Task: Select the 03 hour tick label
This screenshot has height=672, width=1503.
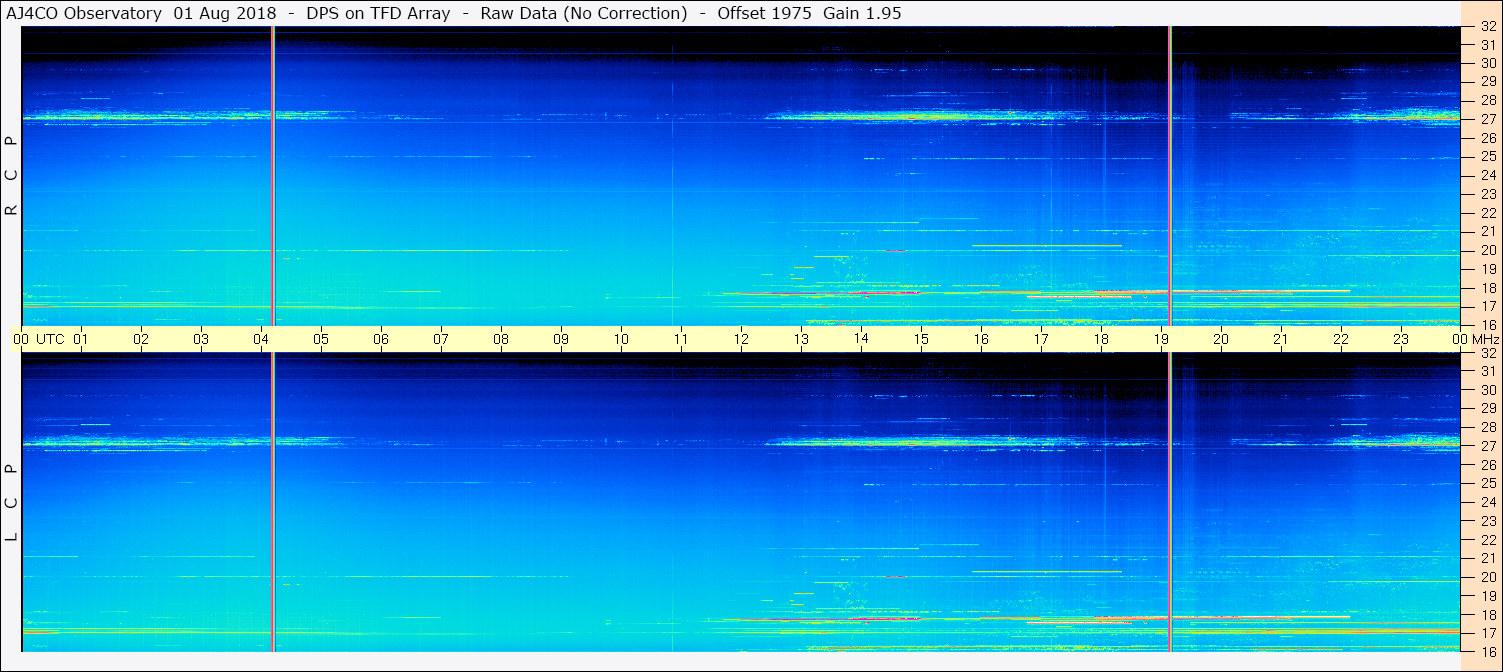Action: (201, 339)
